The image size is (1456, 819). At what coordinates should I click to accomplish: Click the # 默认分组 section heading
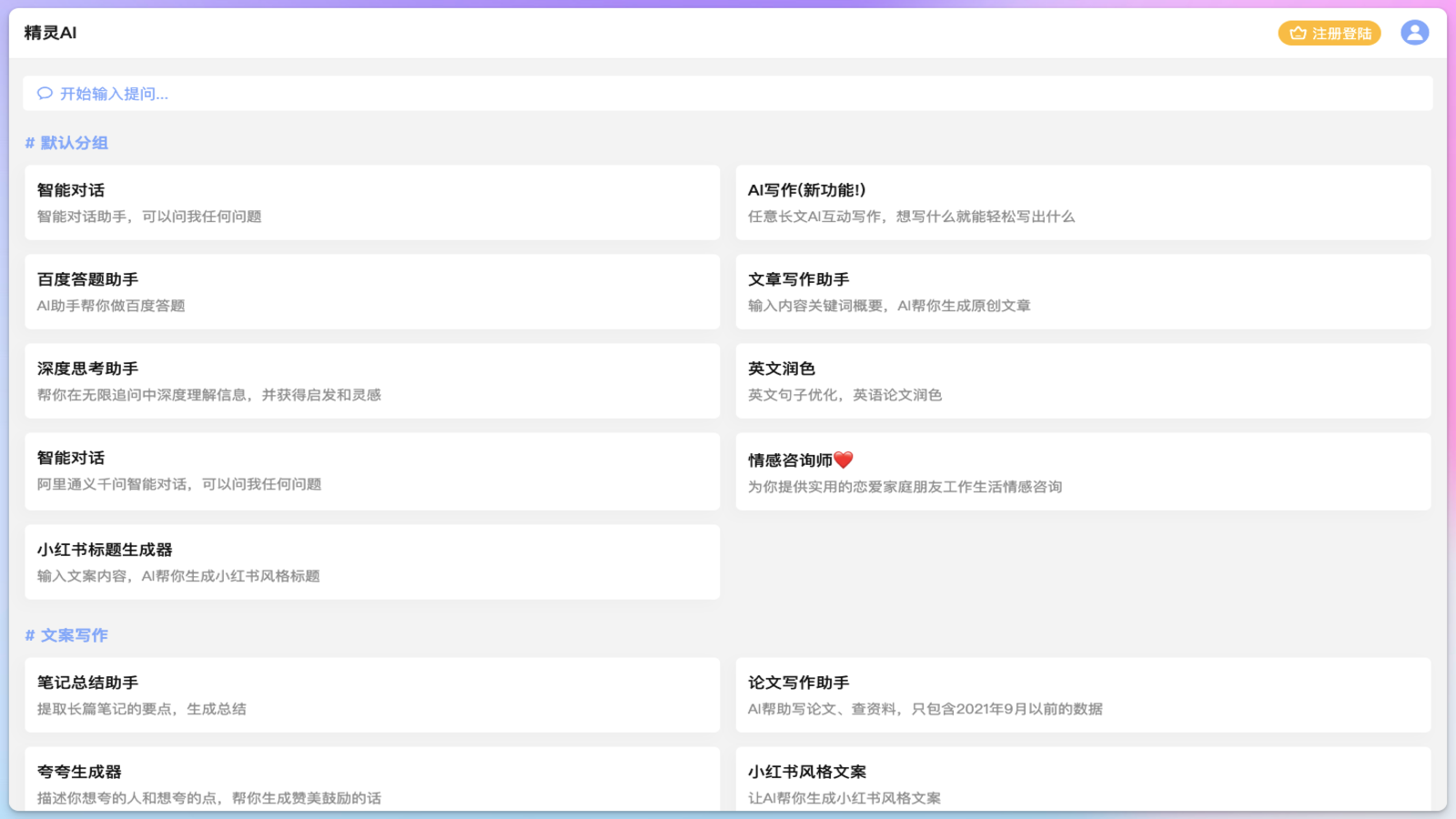pos(66,143)
